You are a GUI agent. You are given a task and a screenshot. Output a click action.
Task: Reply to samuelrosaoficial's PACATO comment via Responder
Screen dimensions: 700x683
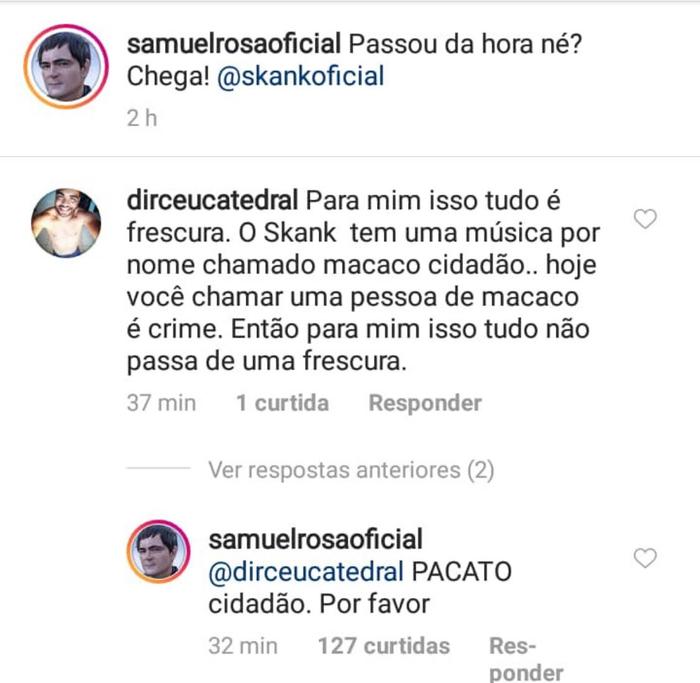click(526, 659)
